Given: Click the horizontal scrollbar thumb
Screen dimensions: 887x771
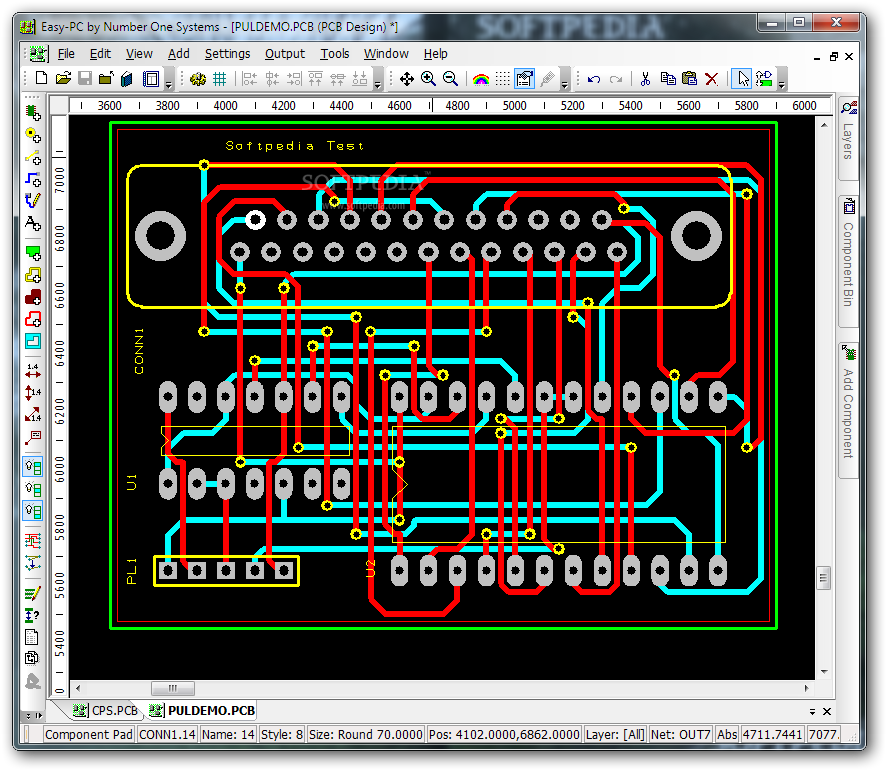Looking at the screenshot, I should (173, 688).
